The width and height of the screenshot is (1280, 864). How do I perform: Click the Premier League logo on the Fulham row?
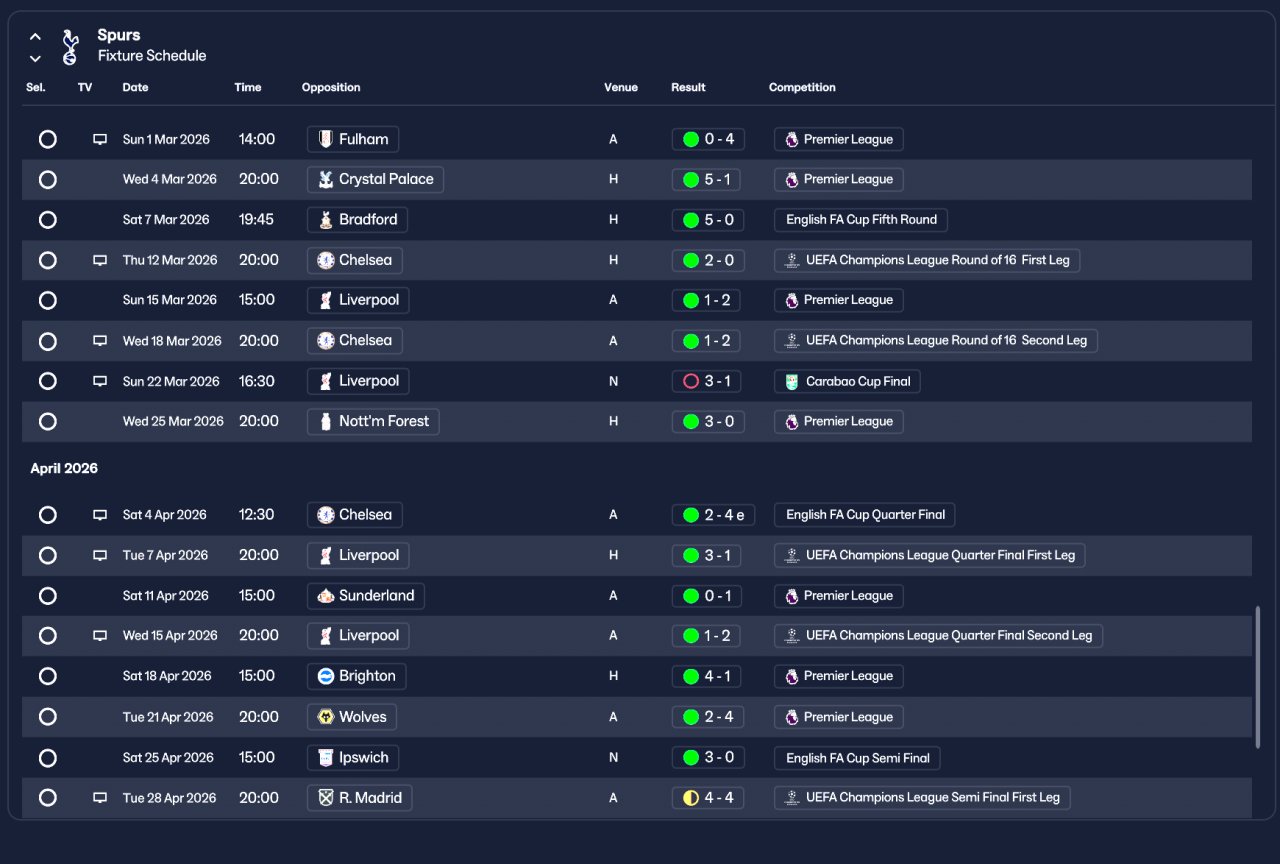[792, 139]
